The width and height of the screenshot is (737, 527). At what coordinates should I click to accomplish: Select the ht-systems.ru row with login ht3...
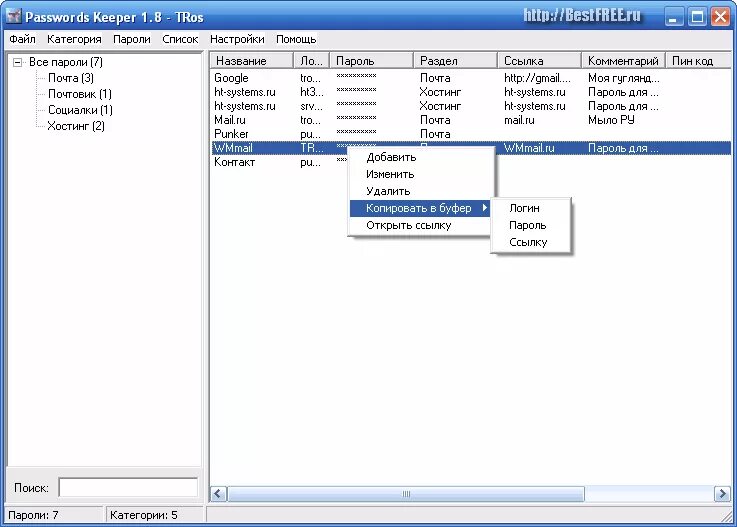(471, 92)
